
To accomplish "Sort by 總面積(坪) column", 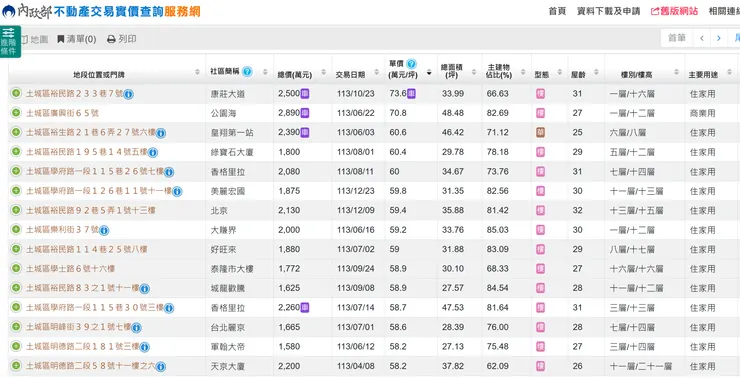I will [x=473, y=72].
